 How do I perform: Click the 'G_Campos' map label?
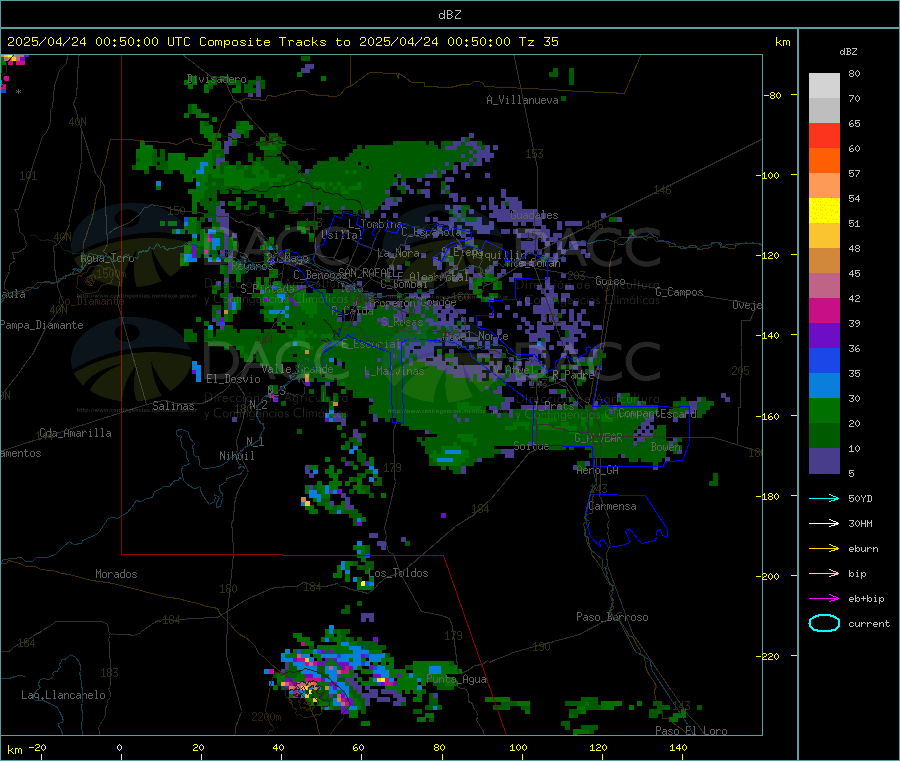(x=680, y=292)
